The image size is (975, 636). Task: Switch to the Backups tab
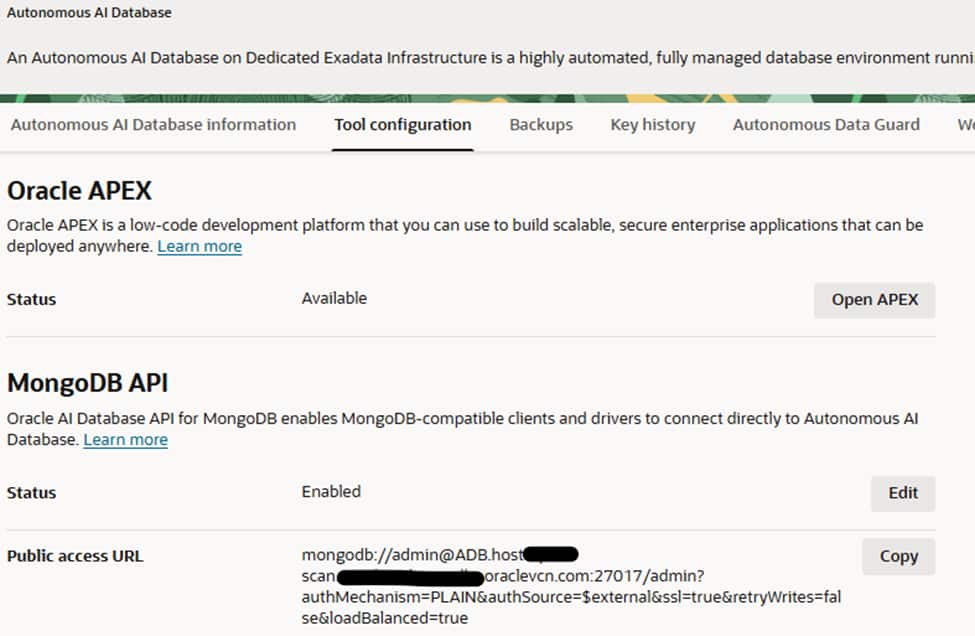pos(541,125)
